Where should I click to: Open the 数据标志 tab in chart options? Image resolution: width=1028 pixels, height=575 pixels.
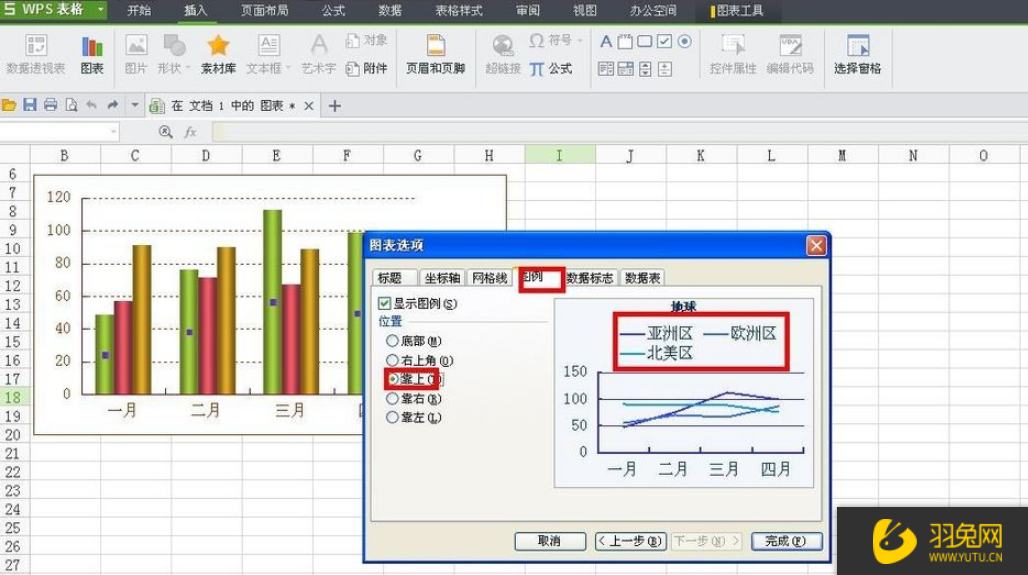(589, 278)
